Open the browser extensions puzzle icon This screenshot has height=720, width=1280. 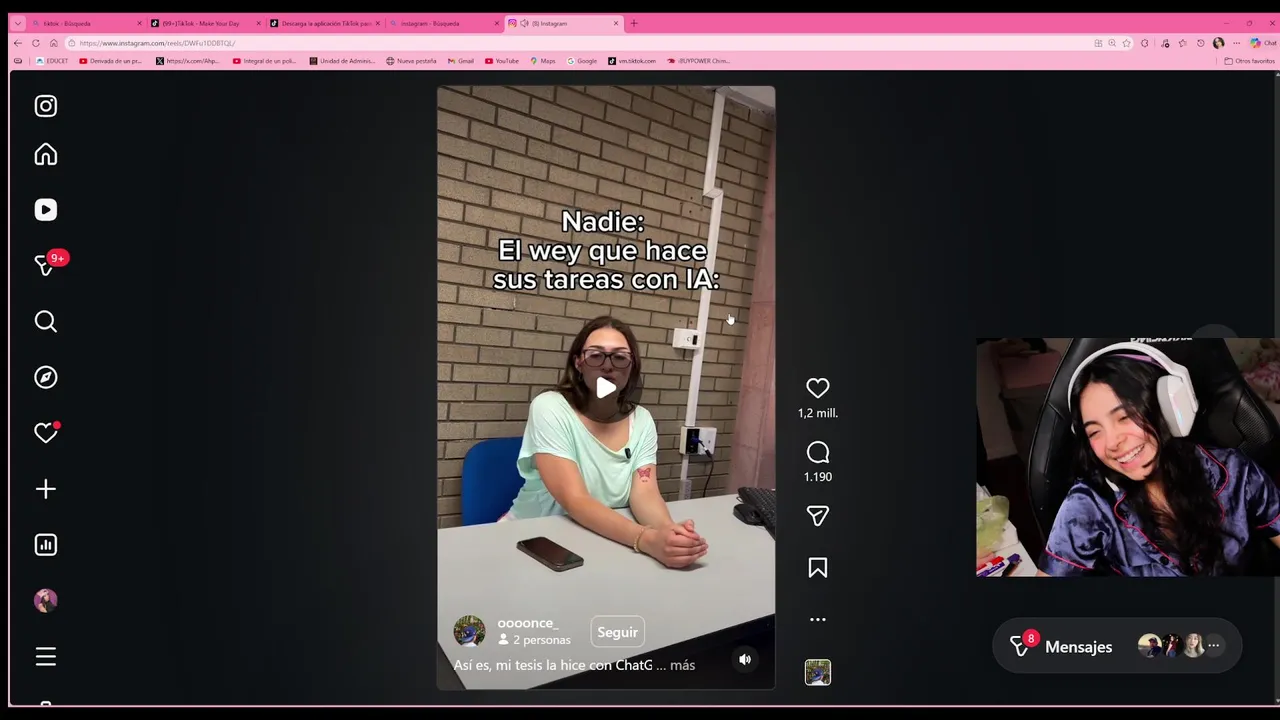pyautogui.click(x=1144, y=43)
